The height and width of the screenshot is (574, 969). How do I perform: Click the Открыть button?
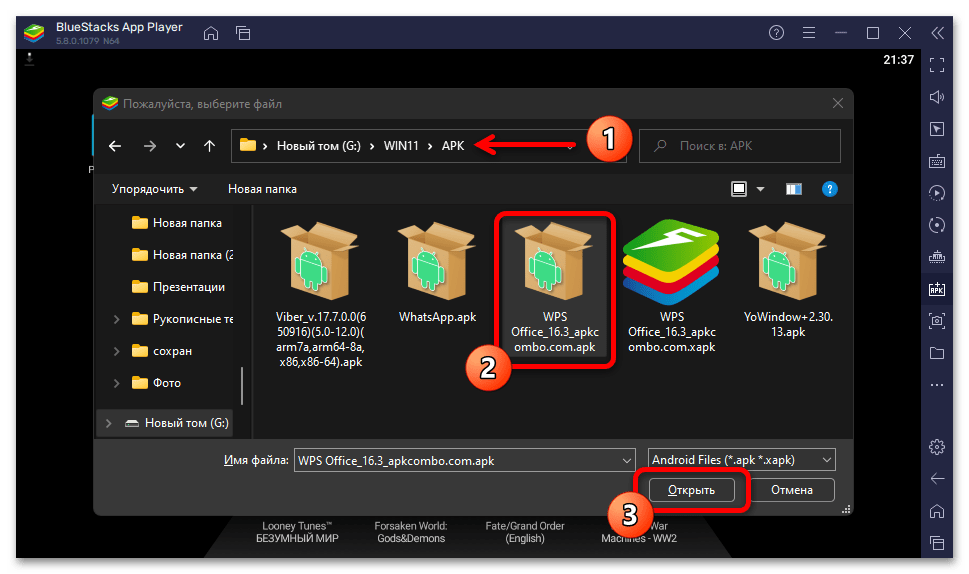pyautogui.click(x=692, y=490)
